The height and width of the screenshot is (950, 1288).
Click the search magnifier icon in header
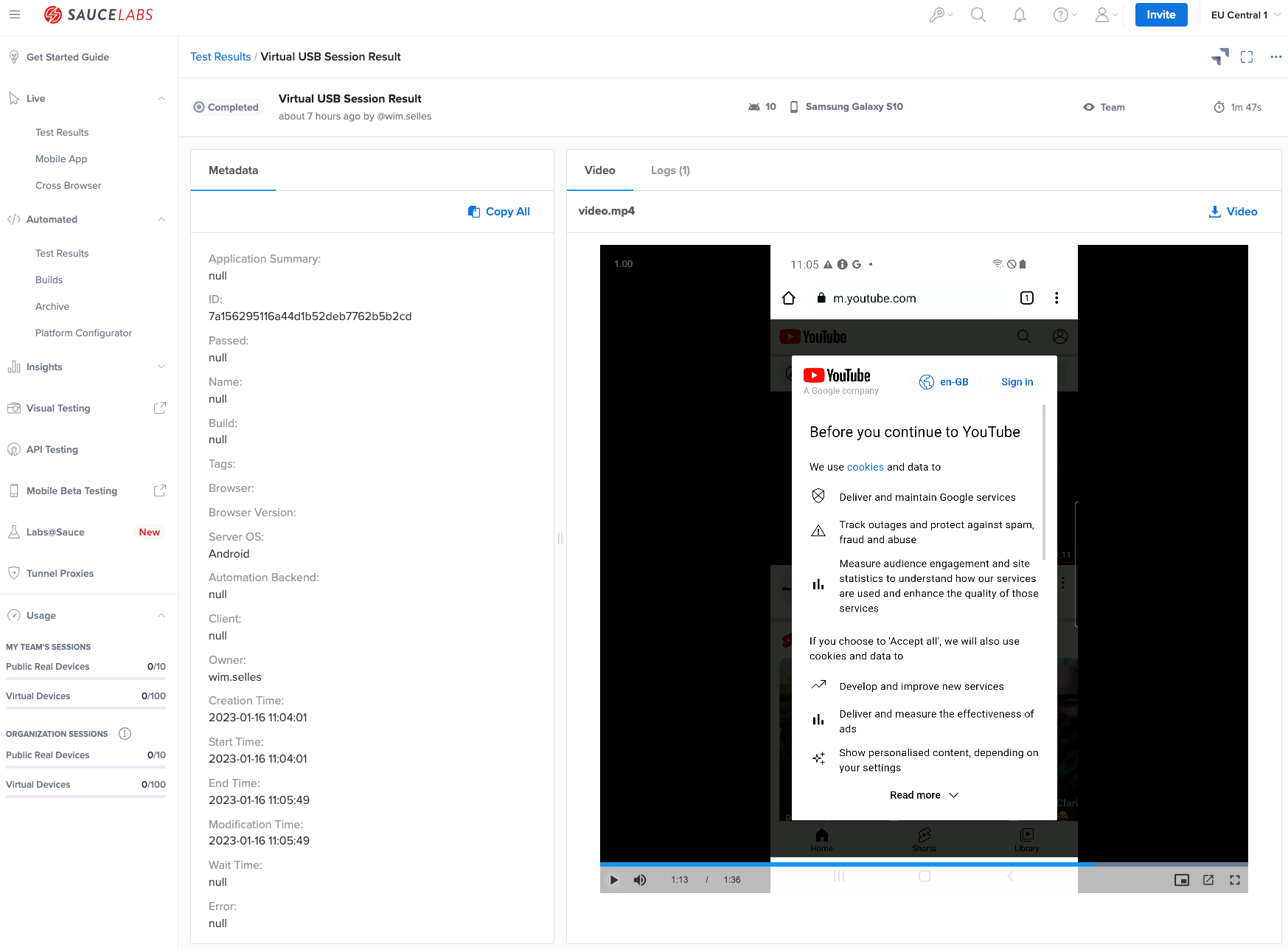click(978, 15)
